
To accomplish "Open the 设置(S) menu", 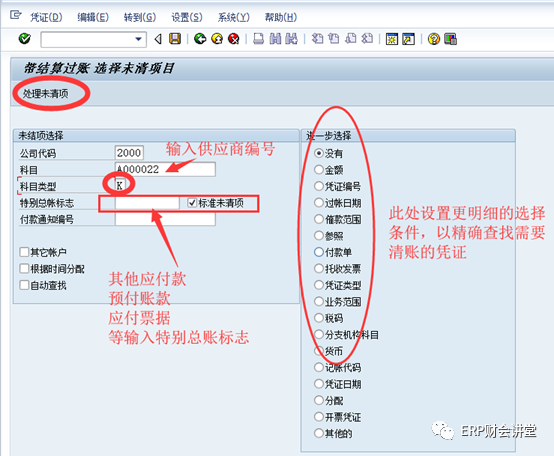I will tap(187, 17).
